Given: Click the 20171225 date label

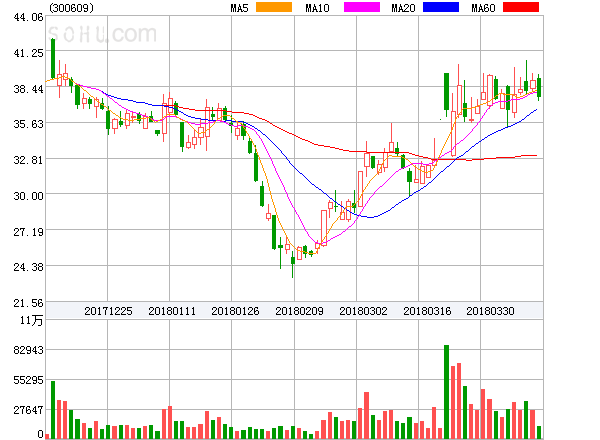Looking at the screenshot, I should (x=108, y=311).
